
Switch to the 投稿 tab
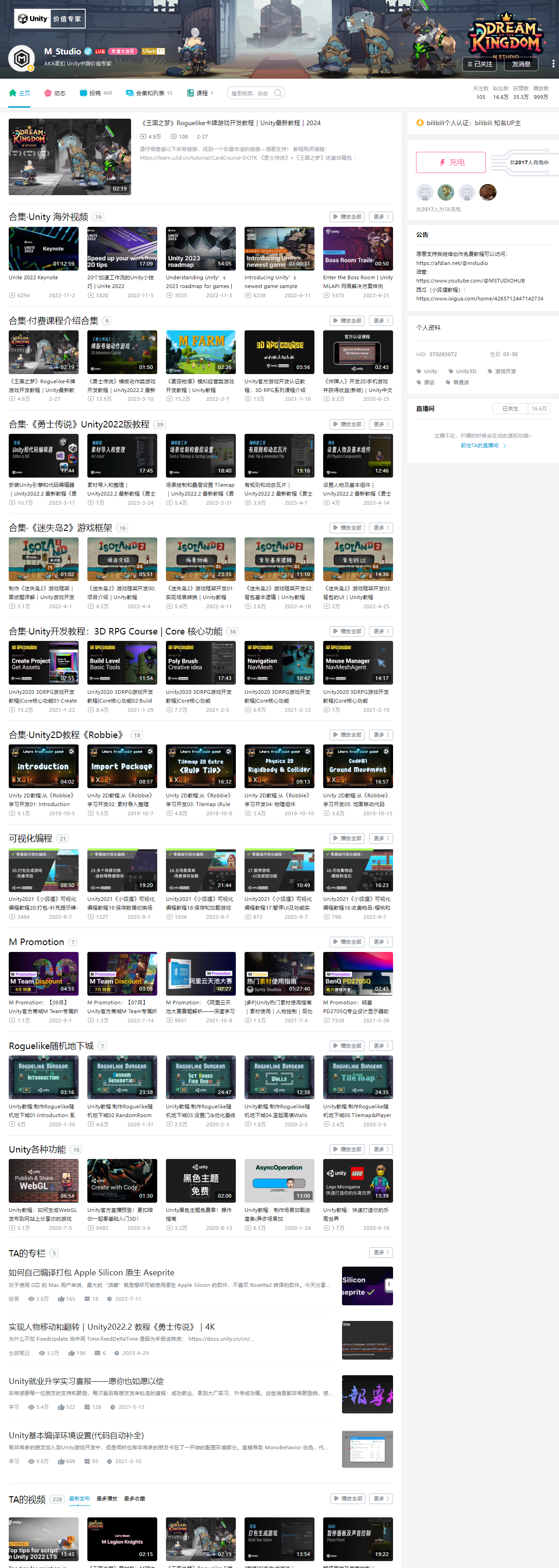click(96, 93)
